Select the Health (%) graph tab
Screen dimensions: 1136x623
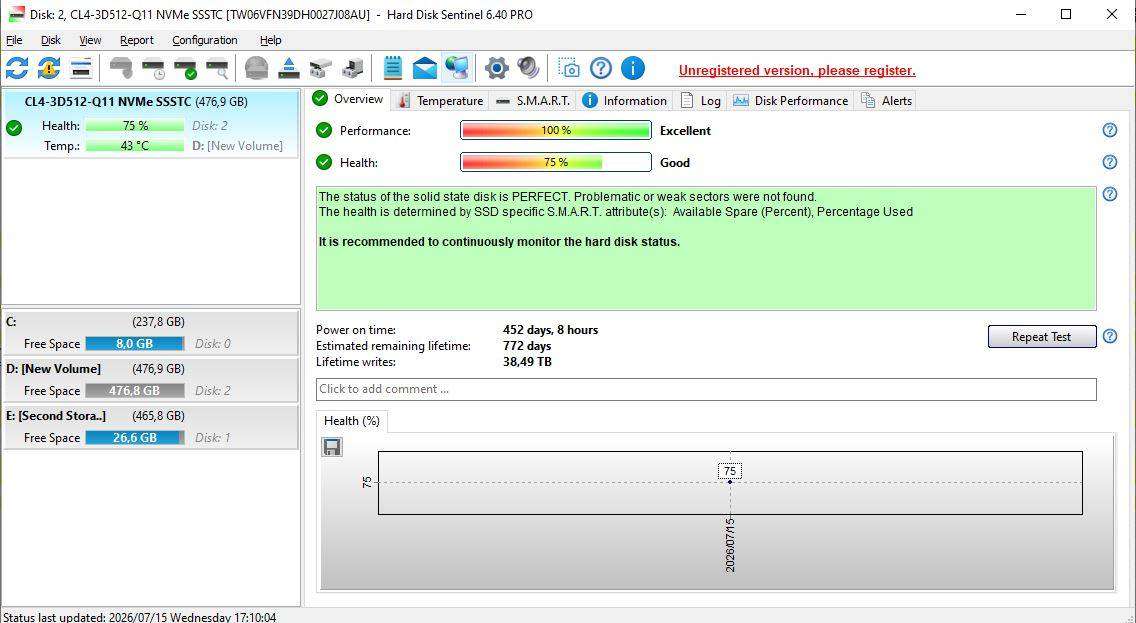click(352, 421)
